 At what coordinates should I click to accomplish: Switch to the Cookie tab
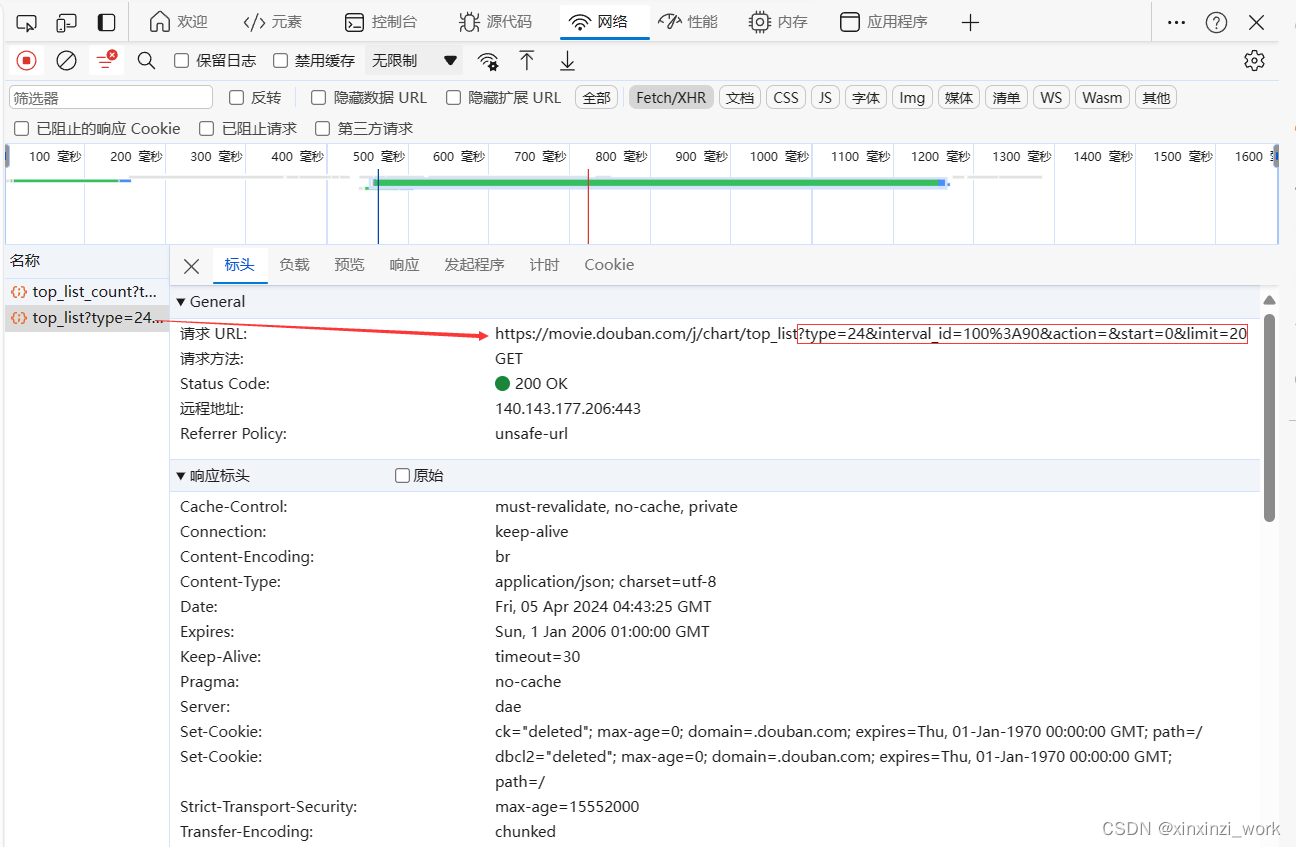[x=609, y=265]
